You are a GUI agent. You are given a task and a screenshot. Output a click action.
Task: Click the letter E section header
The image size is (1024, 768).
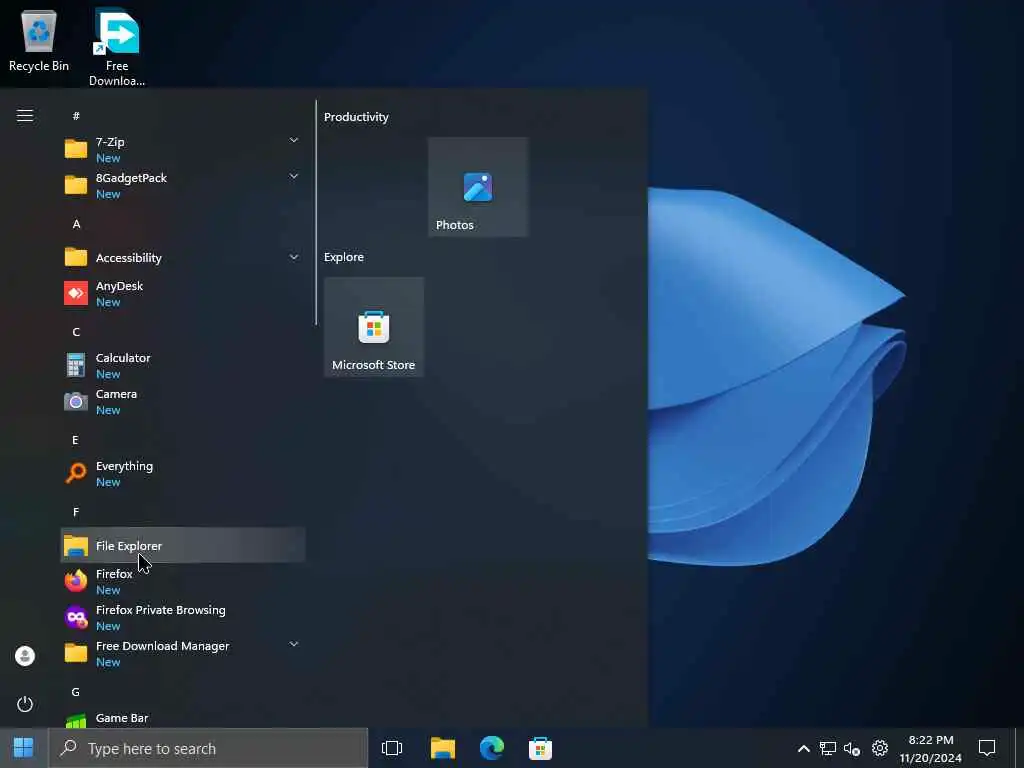point(75,440)
